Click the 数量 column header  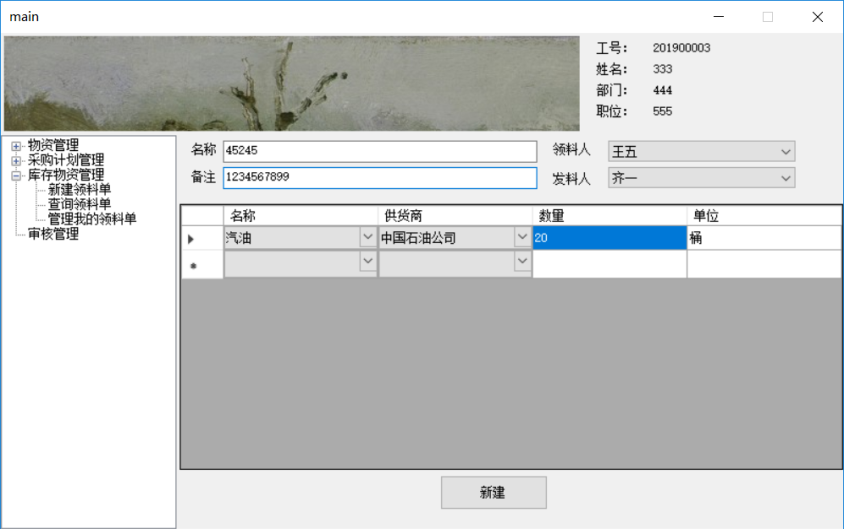(609, 215)
